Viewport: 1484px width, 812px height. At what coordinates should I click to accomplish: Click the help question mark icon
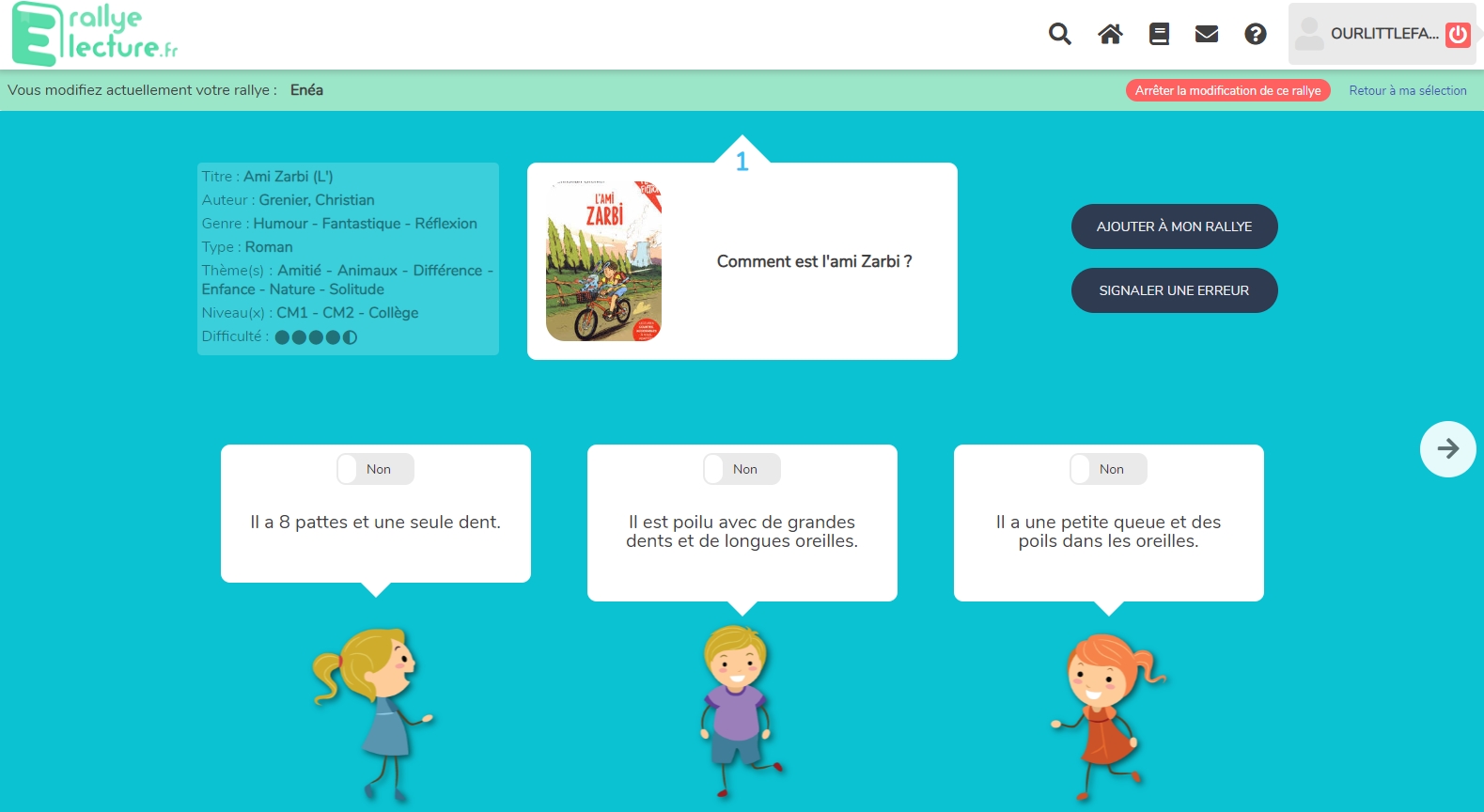pyautogui.click(x=1255, y=35)
